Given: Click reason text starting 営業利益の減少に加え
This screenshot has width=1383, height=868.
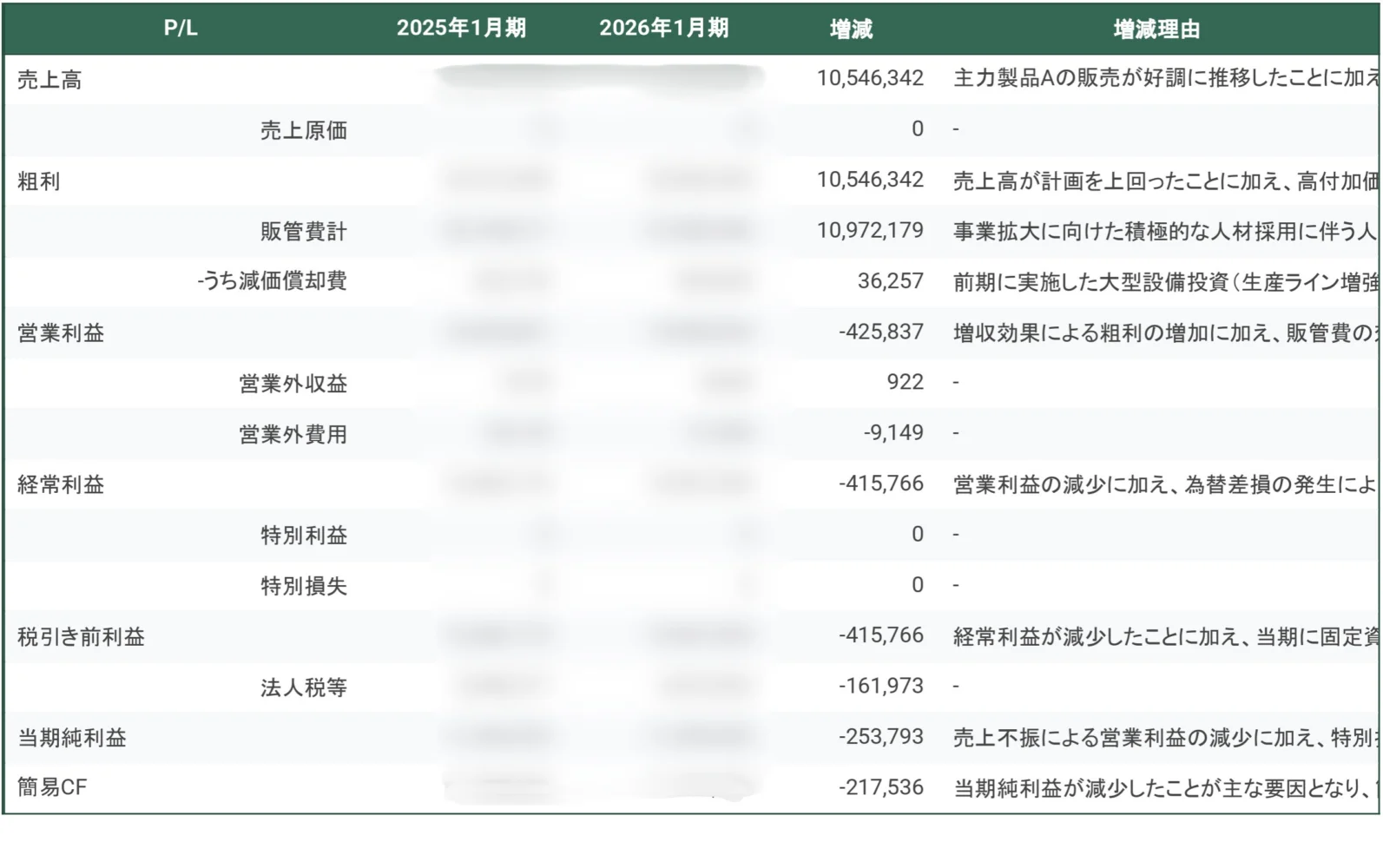Looking at the screenshot, I should point(1166,485).
